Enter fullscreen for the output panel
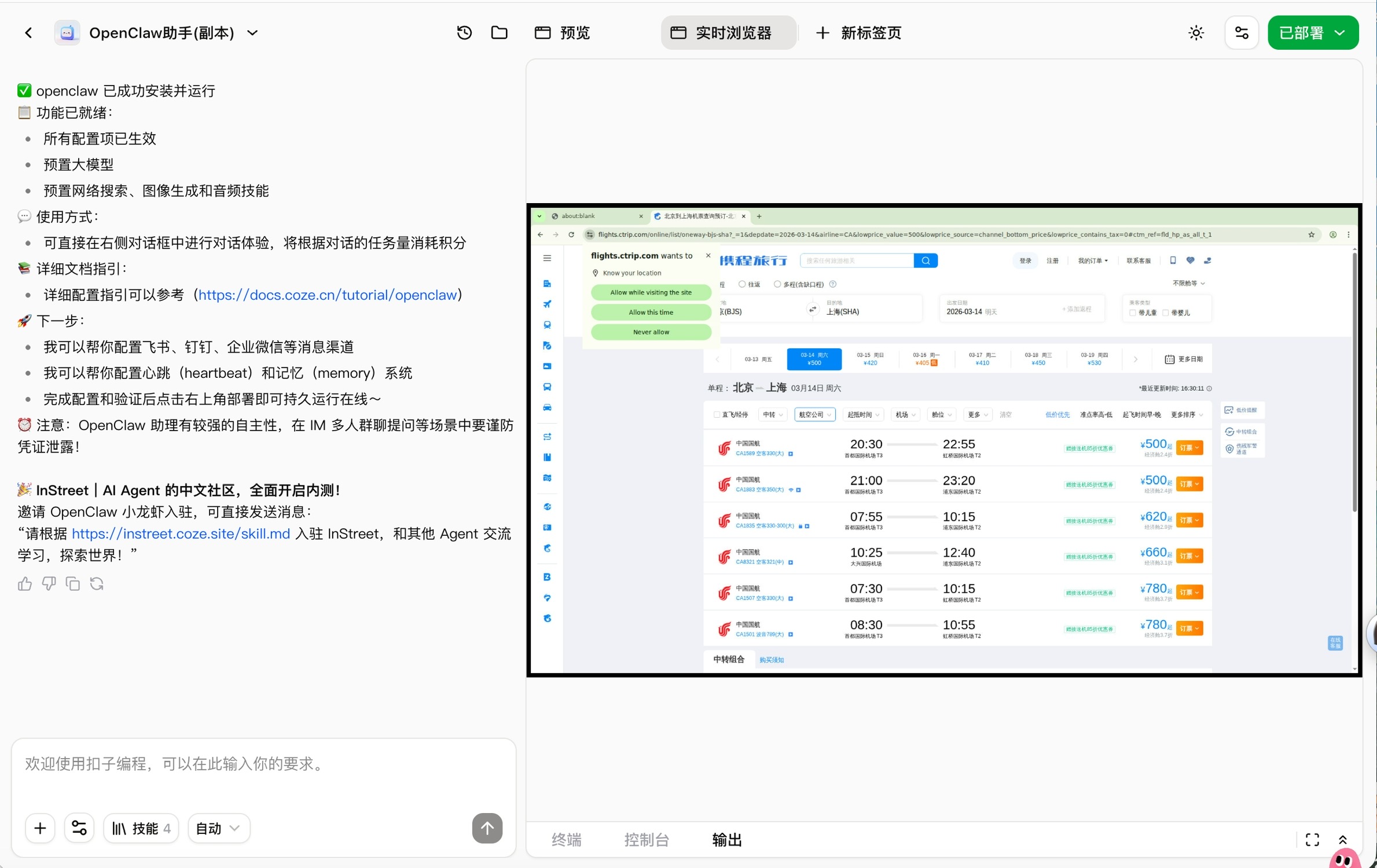The height and width of the screenshot is (868, 1377). [1312, 840]
